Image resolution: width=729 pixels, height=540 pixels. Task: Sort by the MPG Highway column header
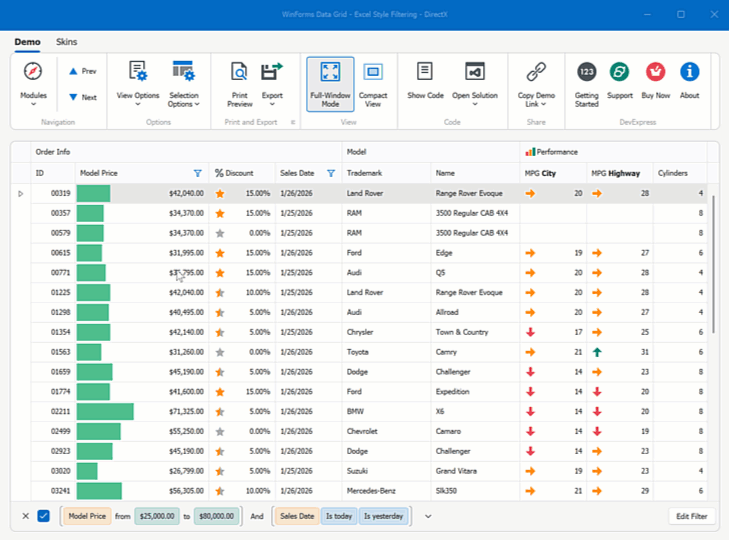click(619, 173)
